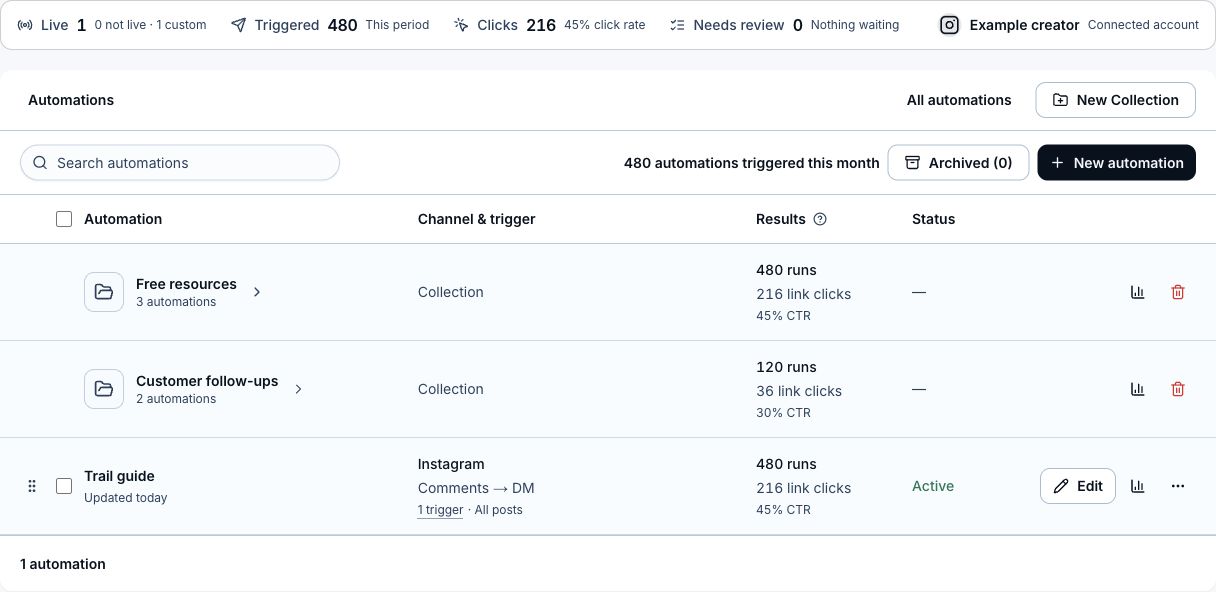
Task: Click the 1 automation footer count
Action: click(63, 564)
